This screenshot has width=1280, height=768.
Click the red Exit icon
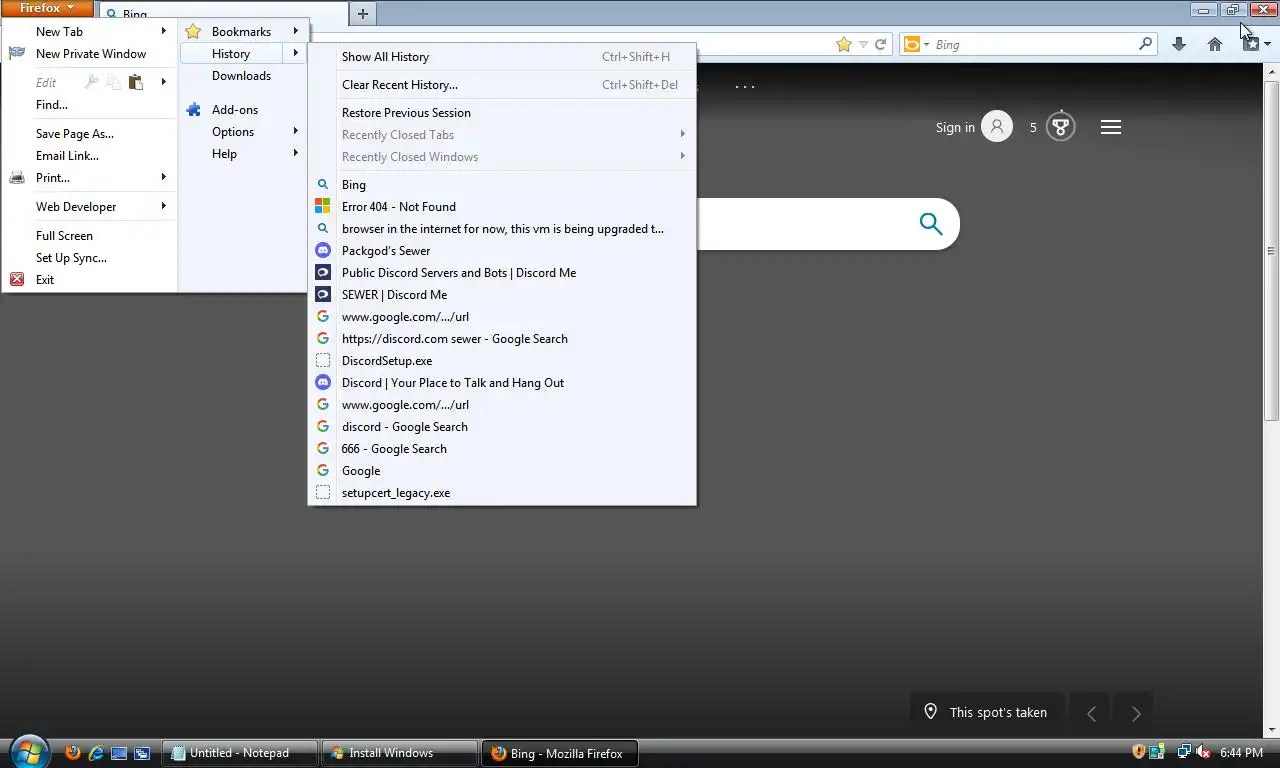pyautogui.click(x=17, y=280)
